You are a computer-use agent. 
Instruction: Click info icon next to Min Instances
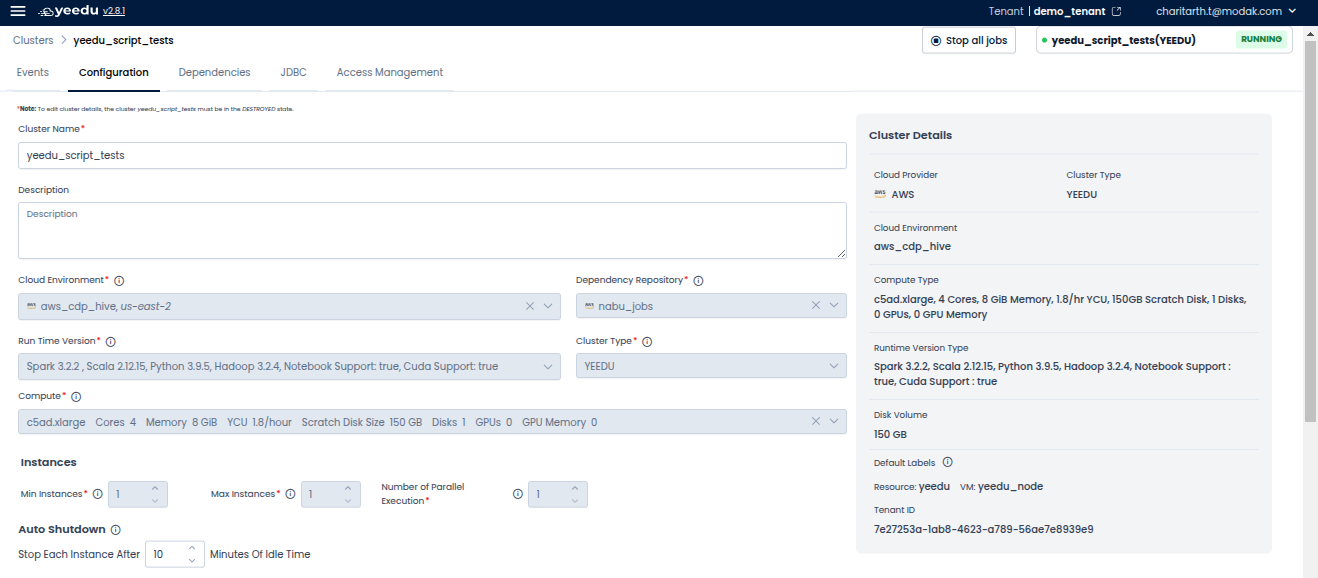click(98, 494)
